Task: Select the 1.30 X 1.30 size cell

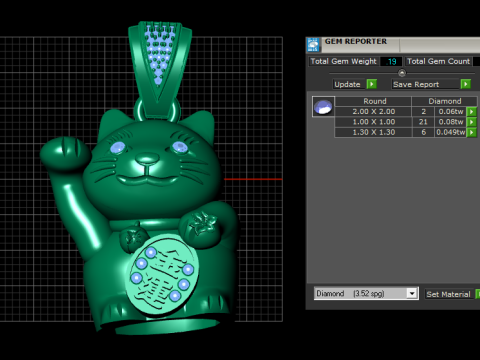Action: pos(373,132)
